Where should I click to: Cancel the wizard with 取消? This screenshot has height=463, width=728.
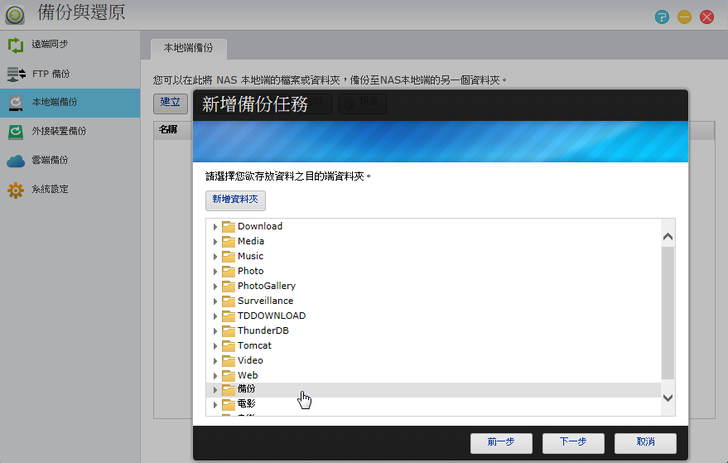click(645, 443)
